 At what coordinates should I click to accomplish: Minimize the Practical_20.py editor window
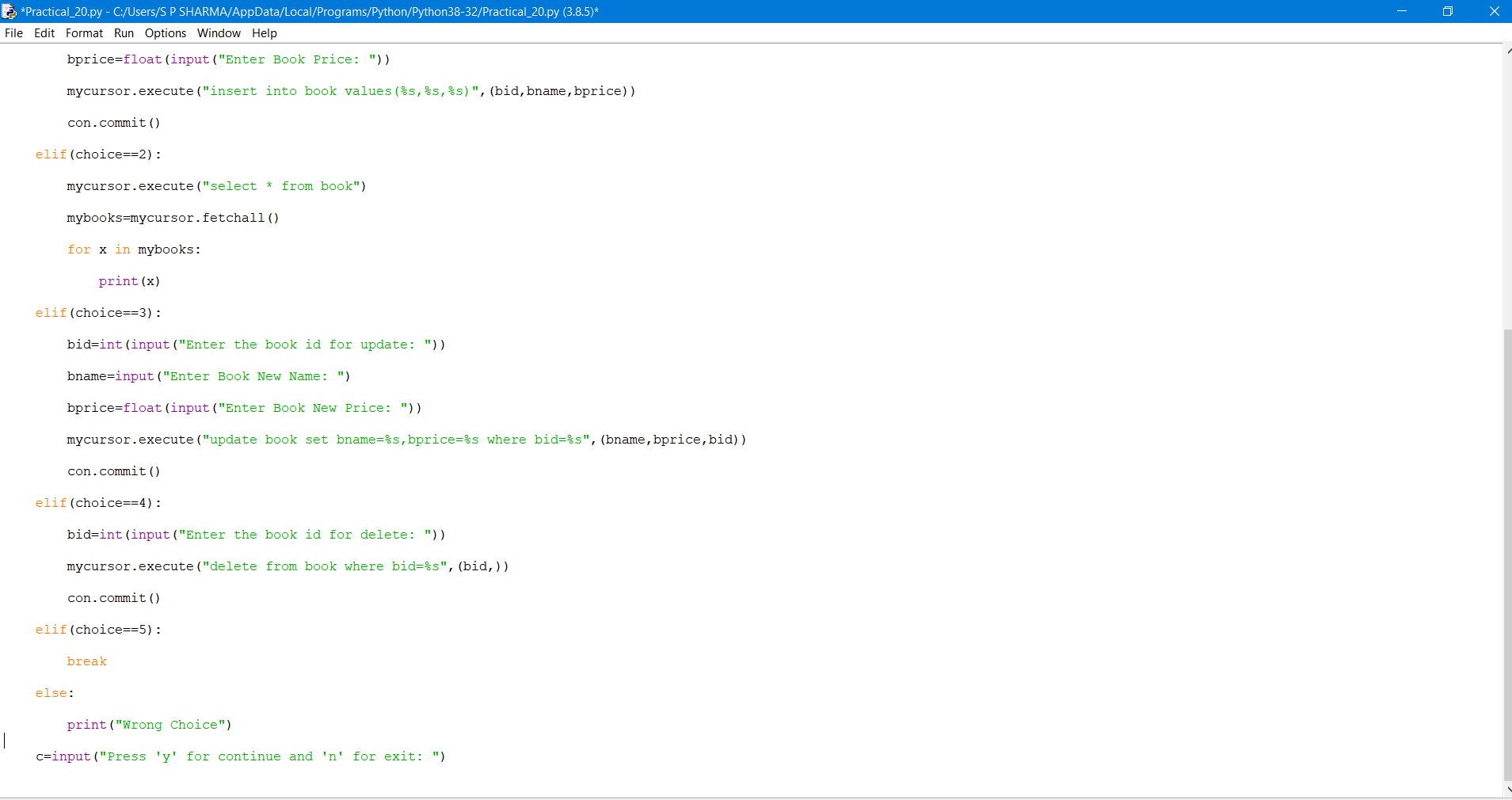(x=1402, y=11)
